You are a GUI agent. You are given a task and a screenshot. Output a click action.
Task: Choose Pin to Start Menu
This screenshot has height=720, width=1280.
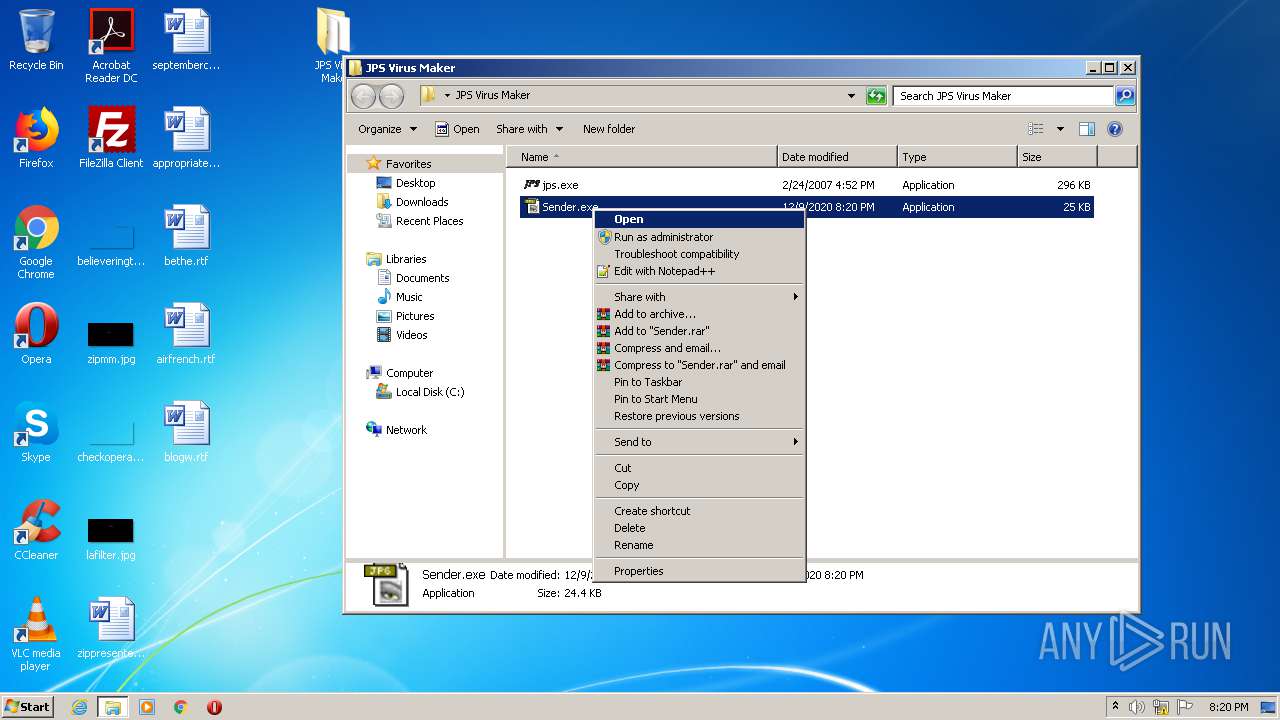coord(700,399)
